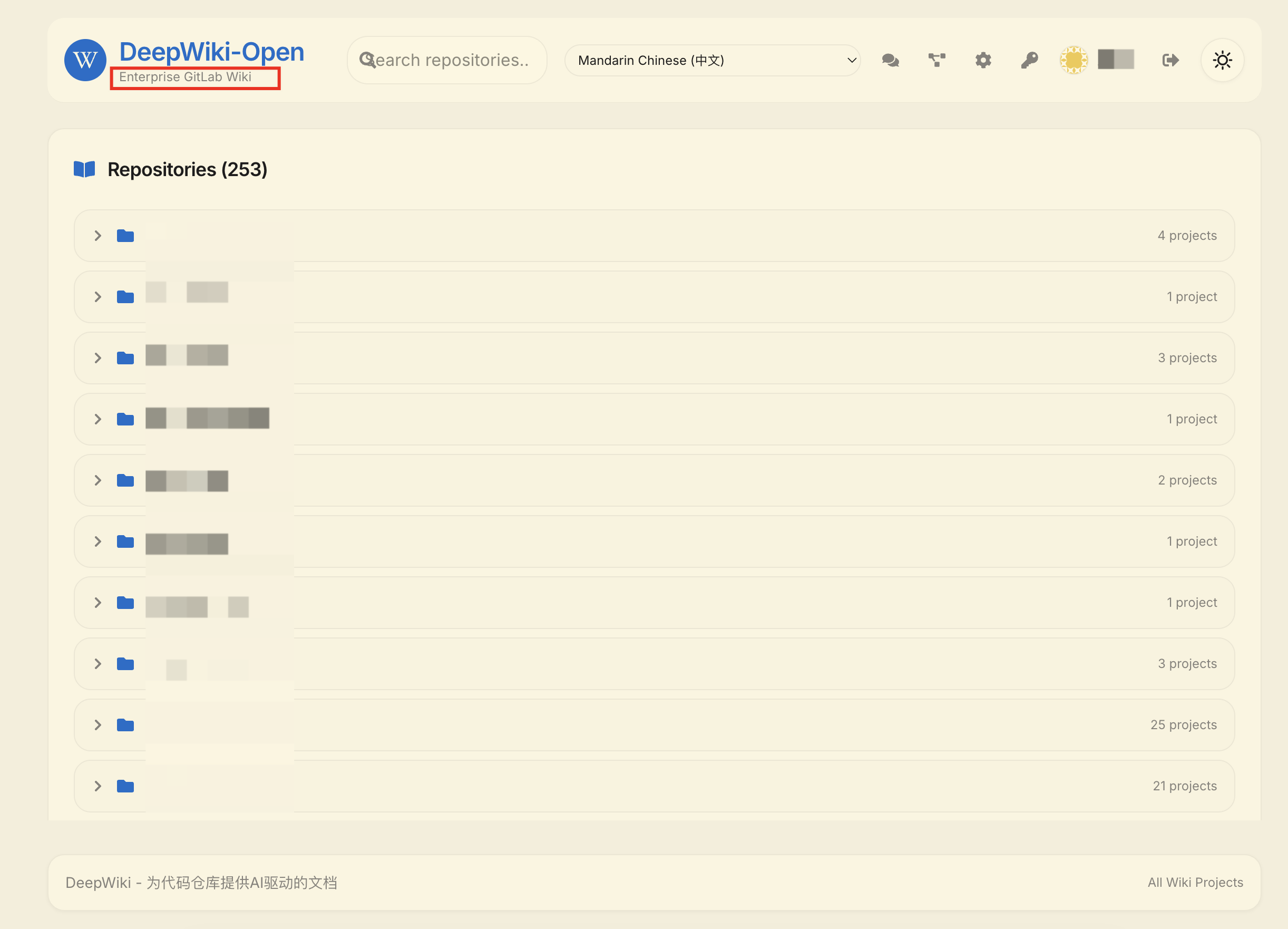Expand the group with 2 projects
Viewport: 1288px width, 929px height.
(97, 481)
